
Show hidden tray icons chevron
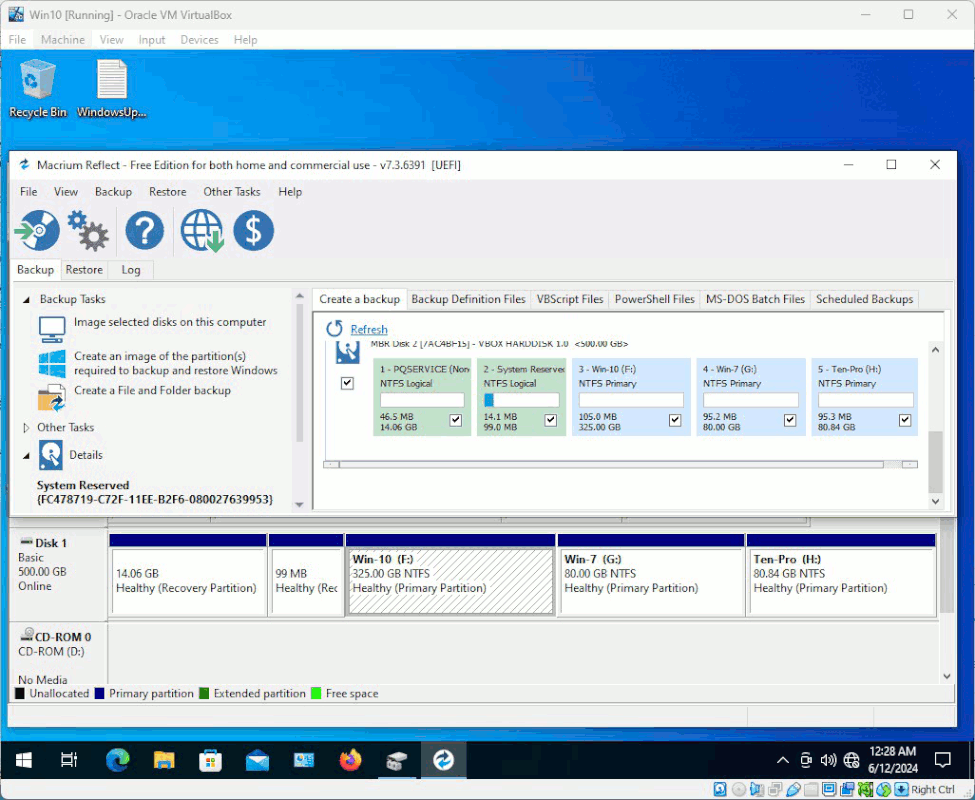pos(783,760)
